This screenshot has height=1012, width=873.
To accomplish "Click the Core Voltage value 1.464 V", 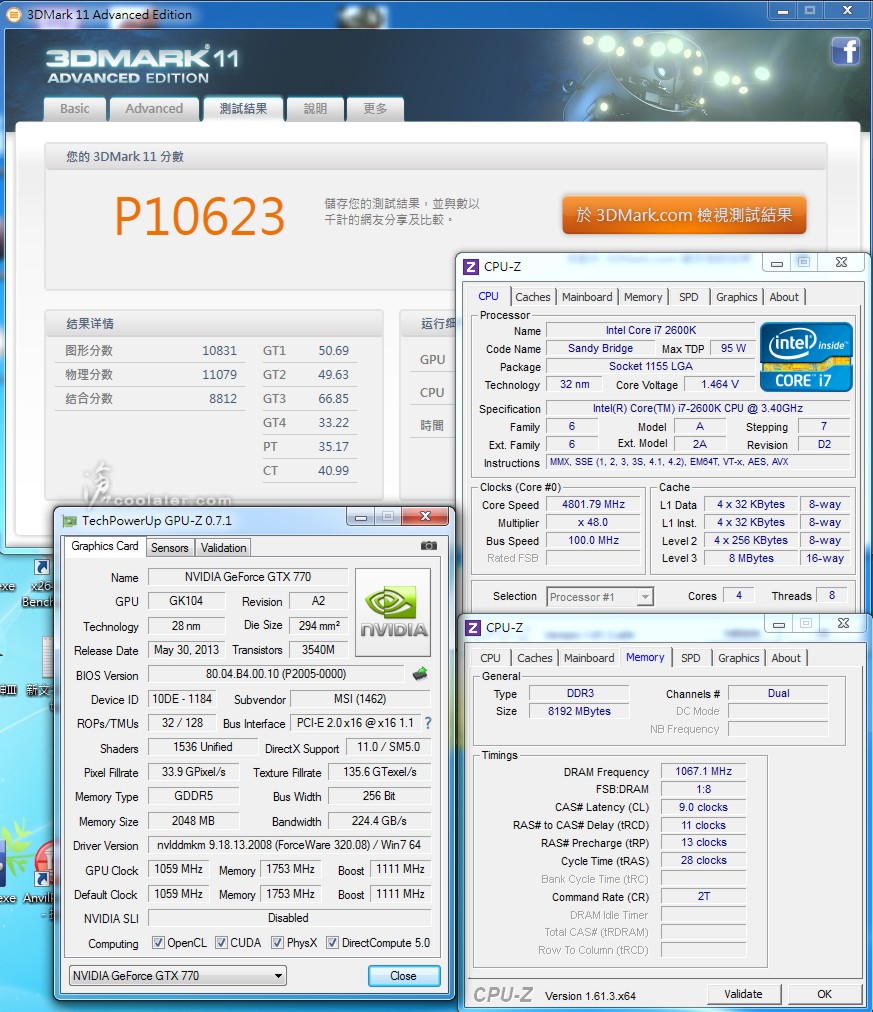I will pyautogui.click(x=720, y=384).
